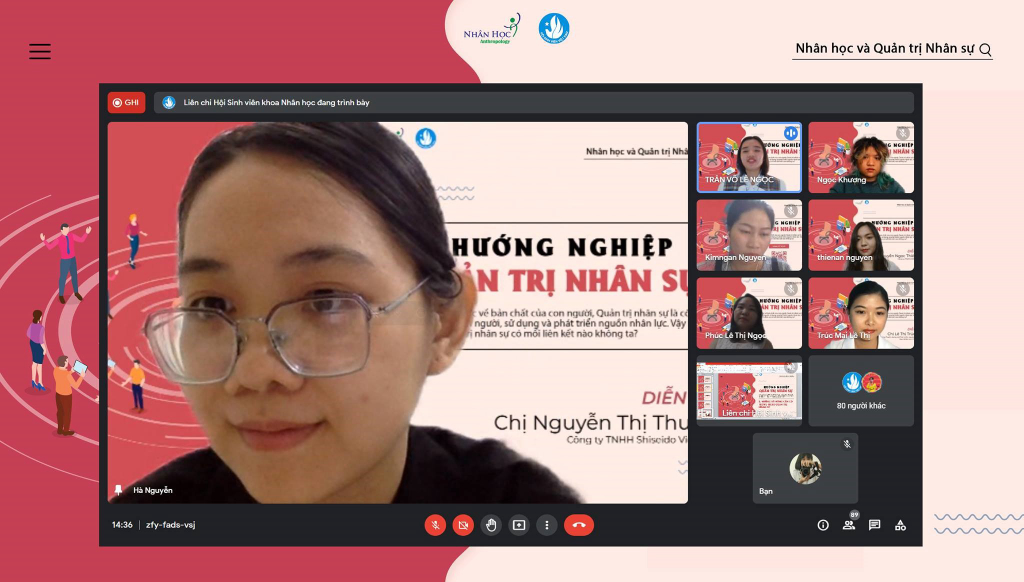End the call with red hang-up button
This screenshot has width=1024, height=582.
pos(579,525)
